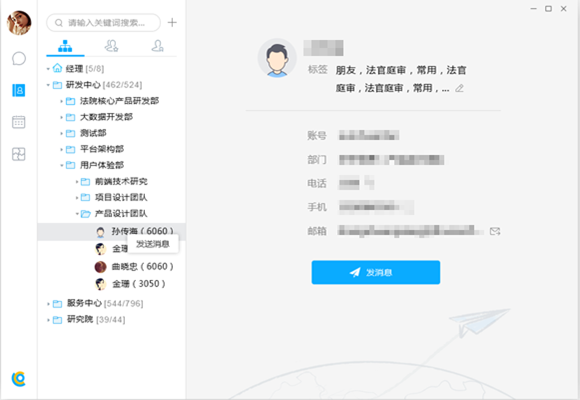Switch to the groups tab

pyautogui.click(x=111, y=46)
